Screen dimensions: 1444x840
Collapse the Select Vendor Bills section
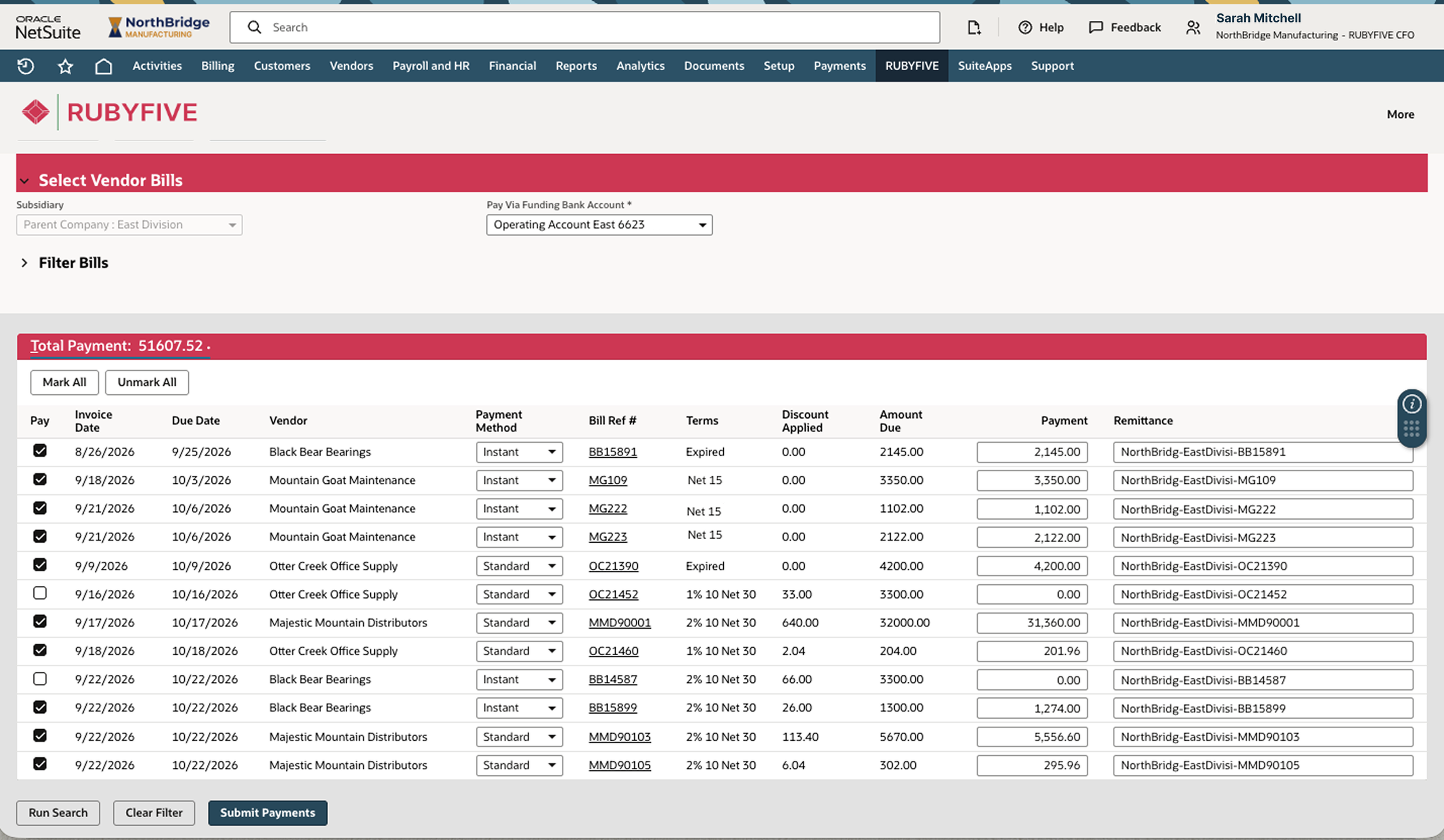(x=24, y=181)
